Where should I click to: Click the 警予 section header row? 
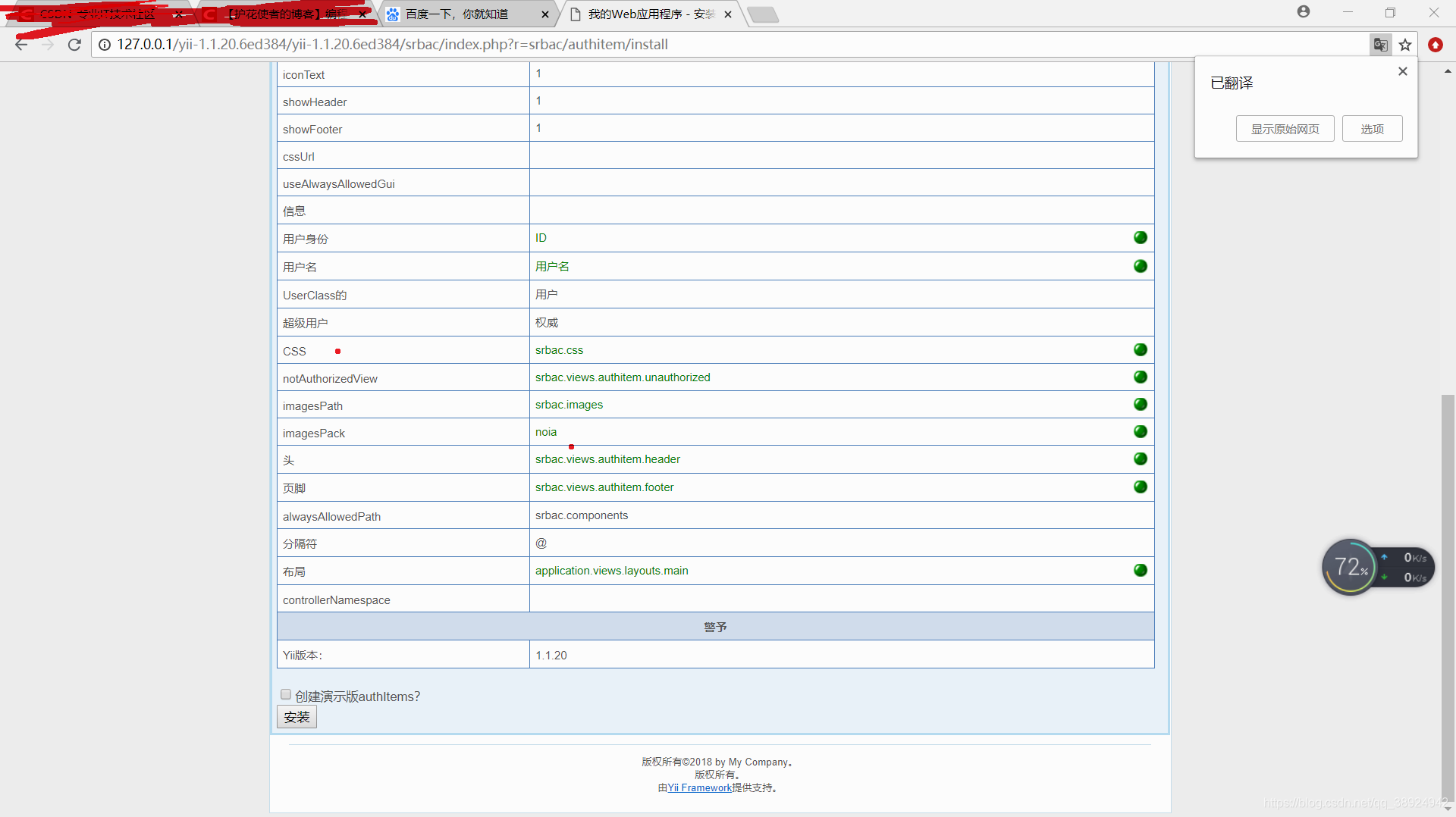(x=715, y=627)
